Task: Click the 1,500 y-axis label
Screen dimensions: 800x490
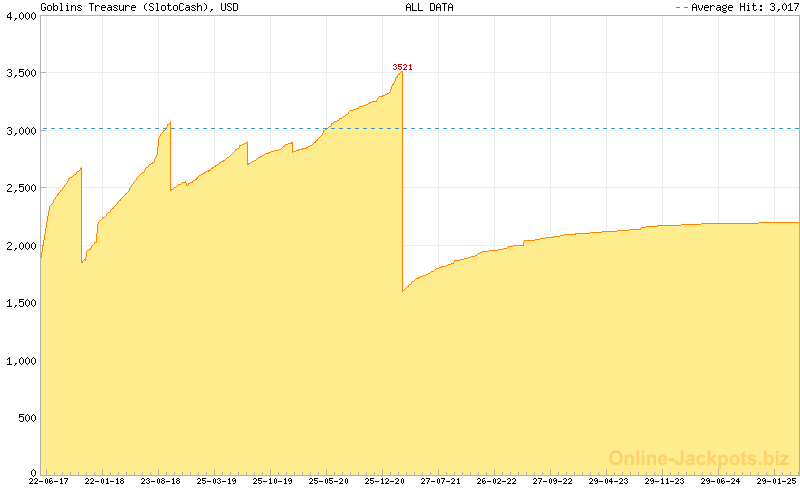Action: click(x=20, y=303)
